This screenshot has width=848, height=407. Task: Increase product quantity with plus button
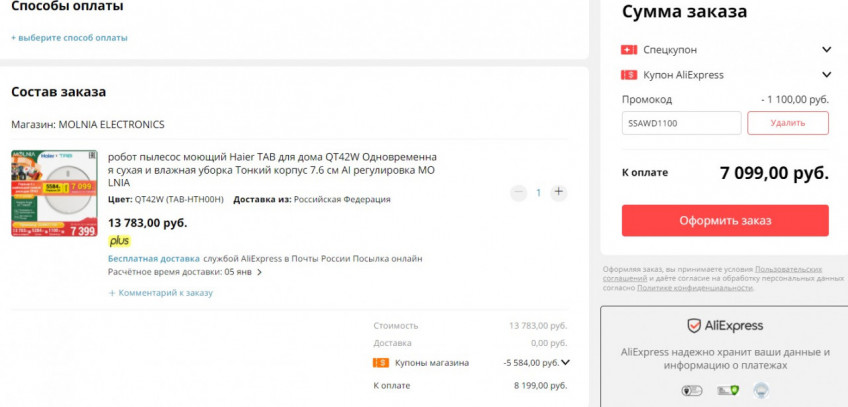coord(559,192)
